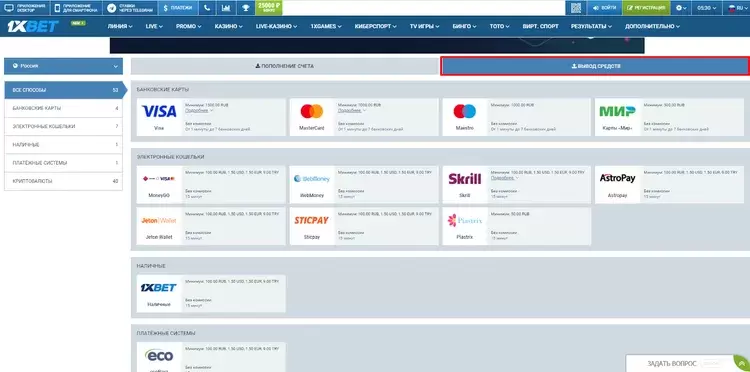Image resolution: width=750 pixels, height=372 pixels.
Task: Switch to Вывод средств tab
Action: (x=595, y=66)
